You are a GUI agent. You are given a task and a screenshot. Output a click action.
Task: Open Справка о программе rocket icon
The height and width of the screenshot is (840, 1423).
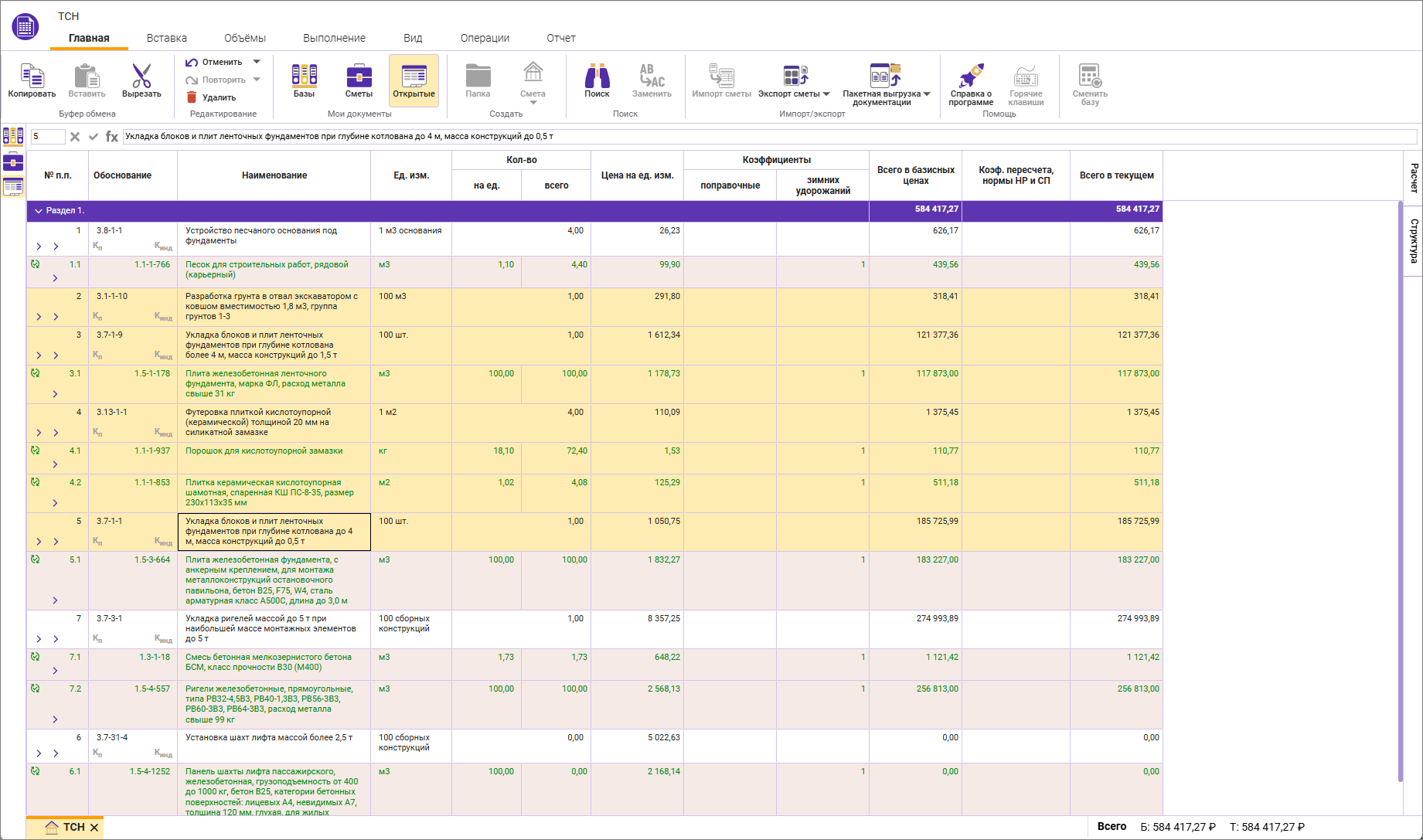click(x=971, y=76)
